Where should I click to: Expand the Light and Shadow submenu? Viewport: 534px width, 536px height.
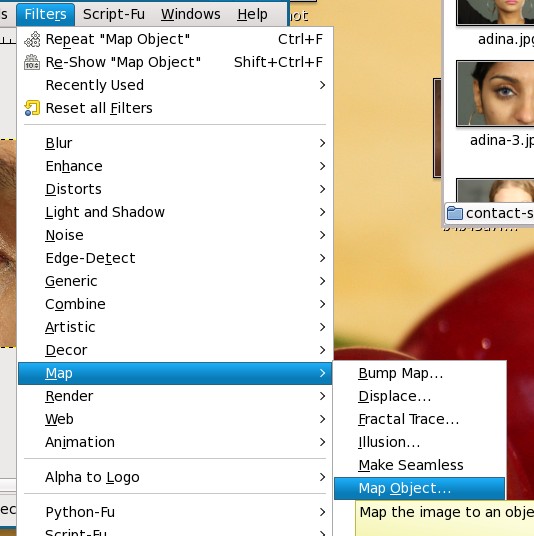tap(175, 212)
